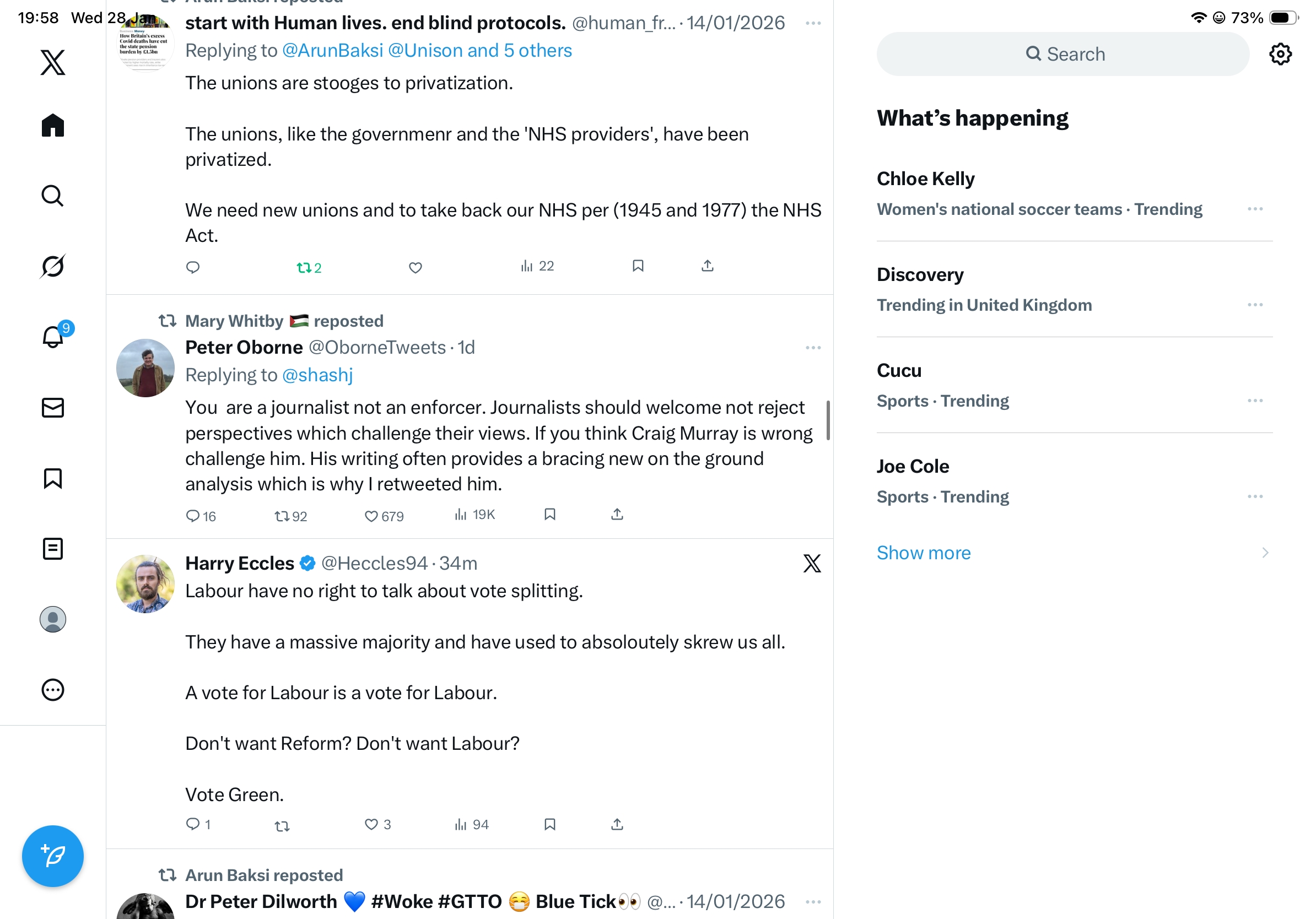This screenshot has width=1316, height=919.
Task: Open the search settings gear icon
Action: tap(1280, 54)
